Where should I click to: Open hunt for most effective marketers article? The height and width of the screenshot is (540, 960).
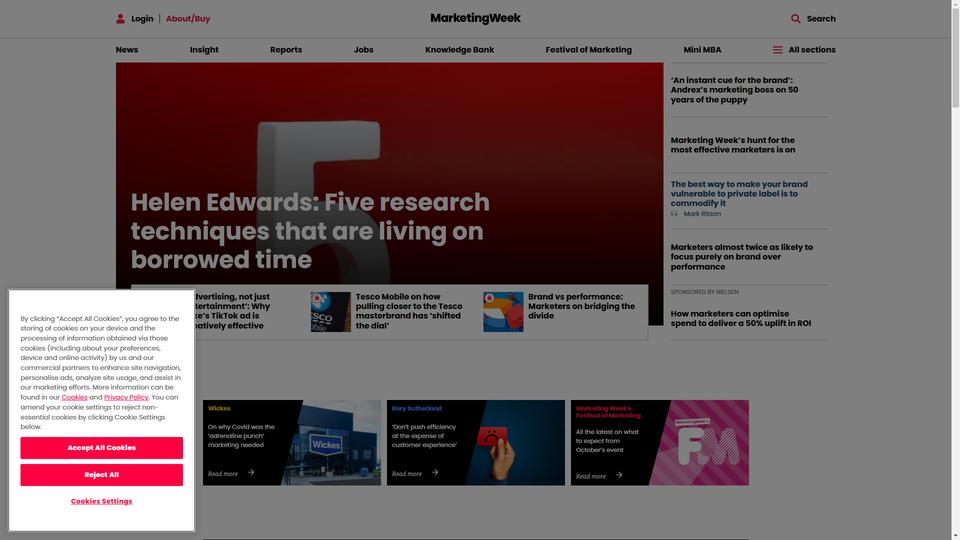(733, 145)
